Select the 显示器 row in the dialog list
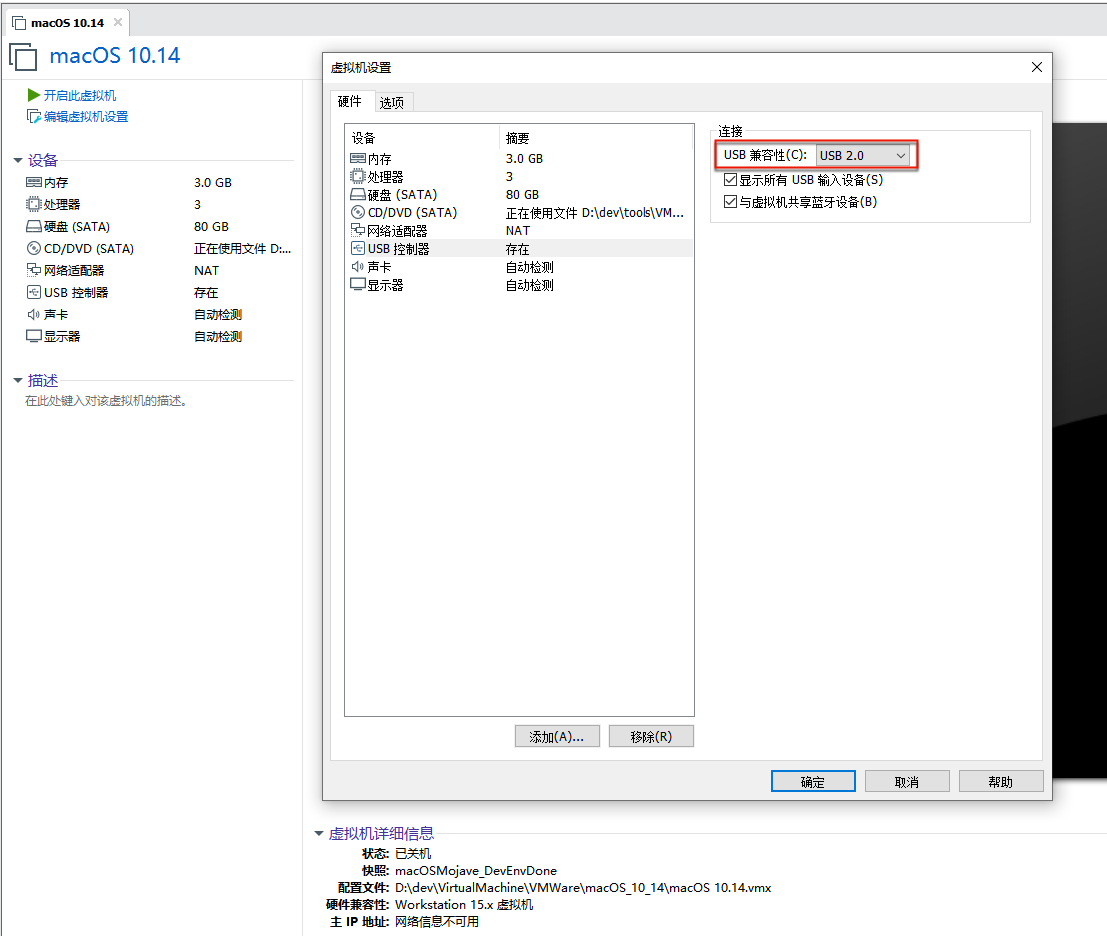The height and width of the screenshot is (936, 1107). point(520,285)
